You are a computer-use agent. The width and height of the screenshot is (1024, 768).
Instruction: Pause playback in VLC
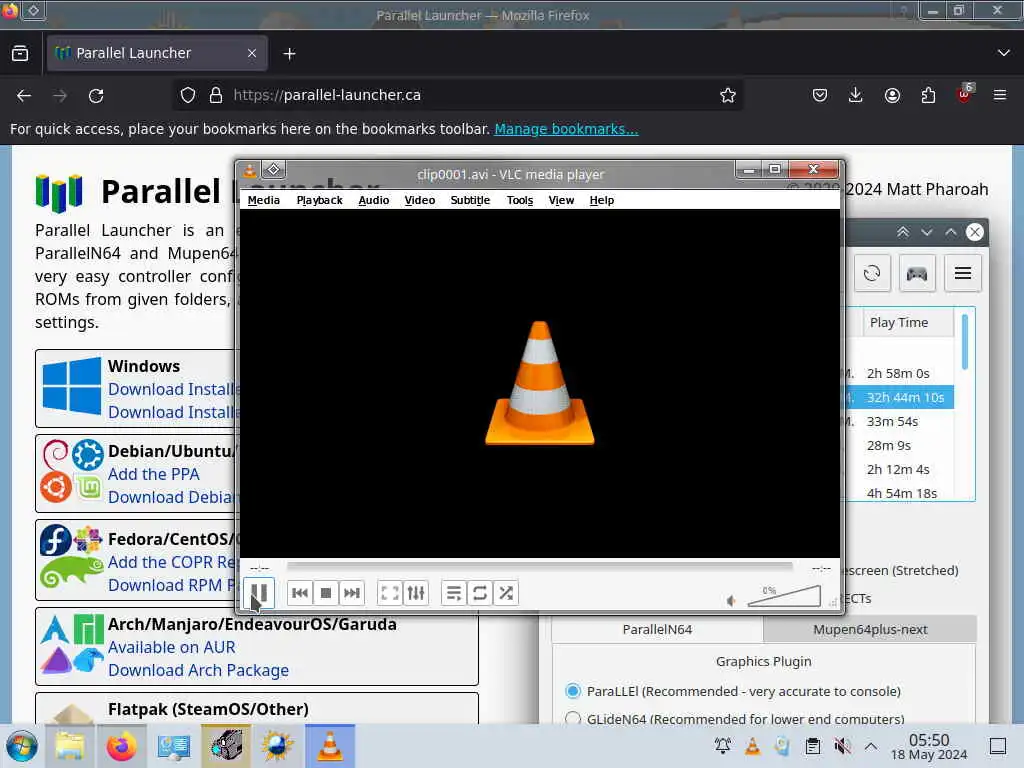pyautogui.click(x=259, y=593)
